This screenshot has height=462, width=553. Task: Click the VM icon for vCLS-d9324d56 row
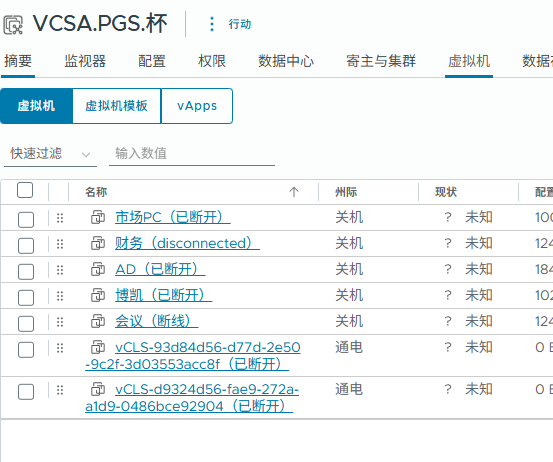(98, 389)
